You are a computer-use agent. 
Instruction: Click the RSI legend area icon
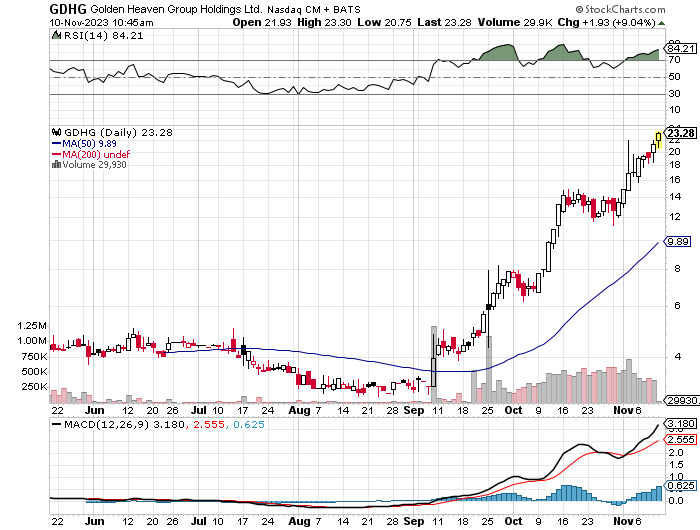pyautogui.click(x=57, y=35)
